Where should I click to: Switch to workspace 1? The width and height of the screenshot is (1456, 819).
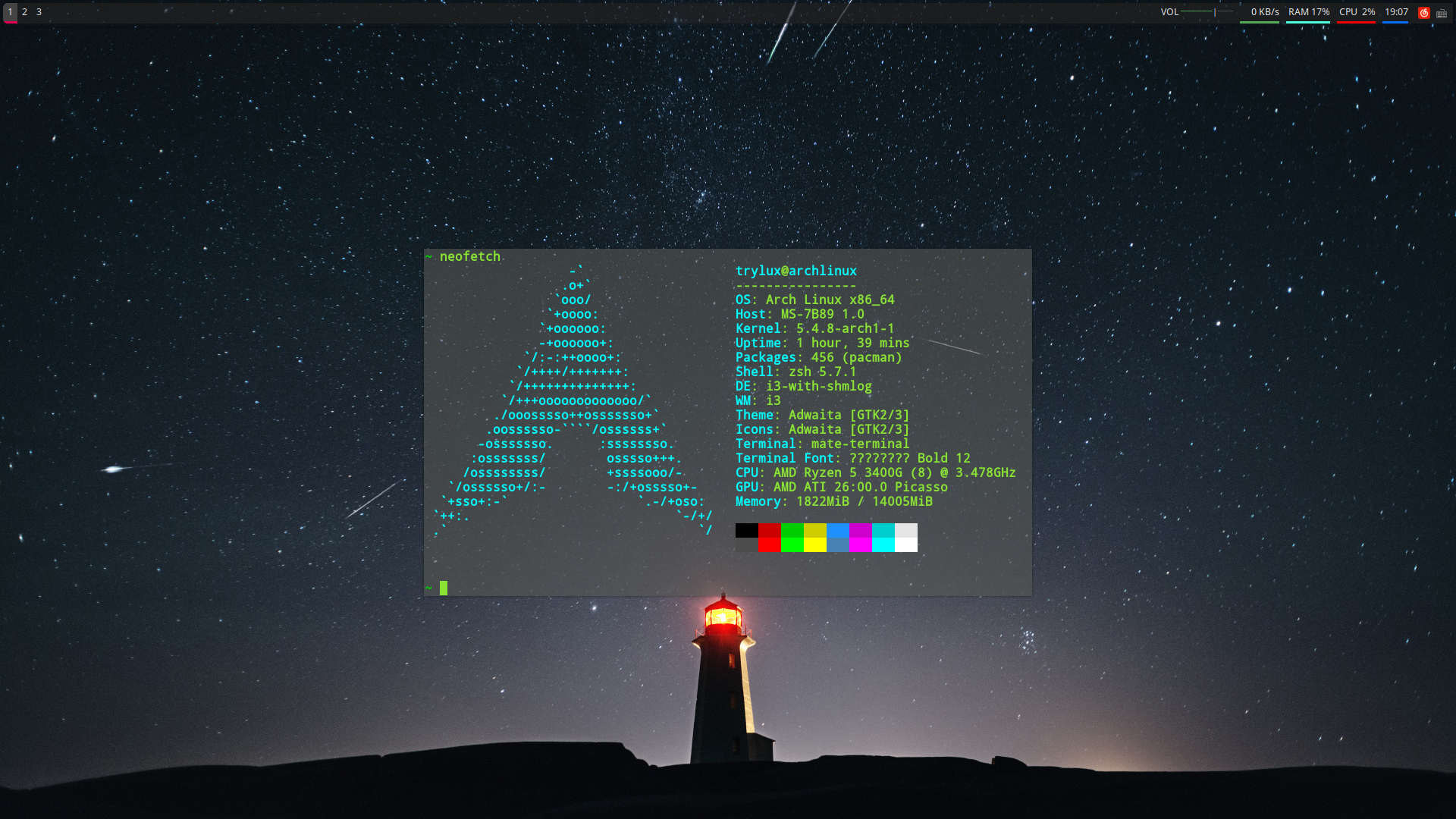pos(10,12)
